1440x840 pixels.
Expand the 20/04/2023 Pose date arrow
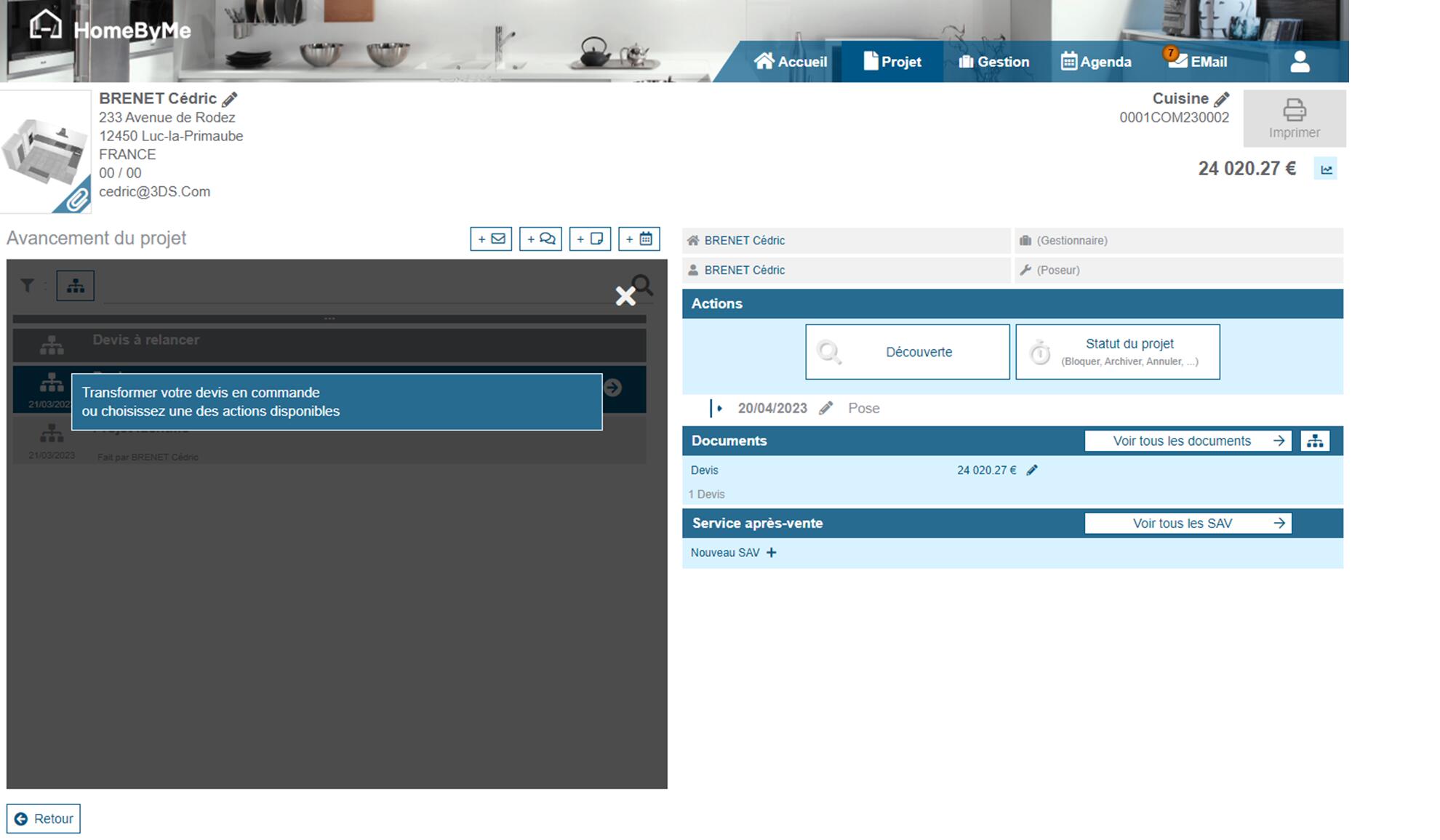click(719, 408)
